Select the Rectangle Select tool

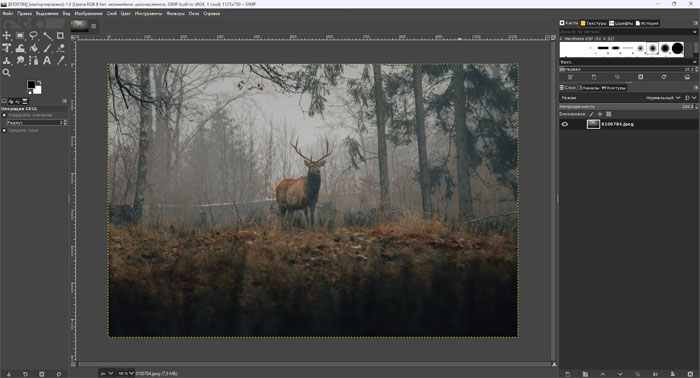point(20,36)
